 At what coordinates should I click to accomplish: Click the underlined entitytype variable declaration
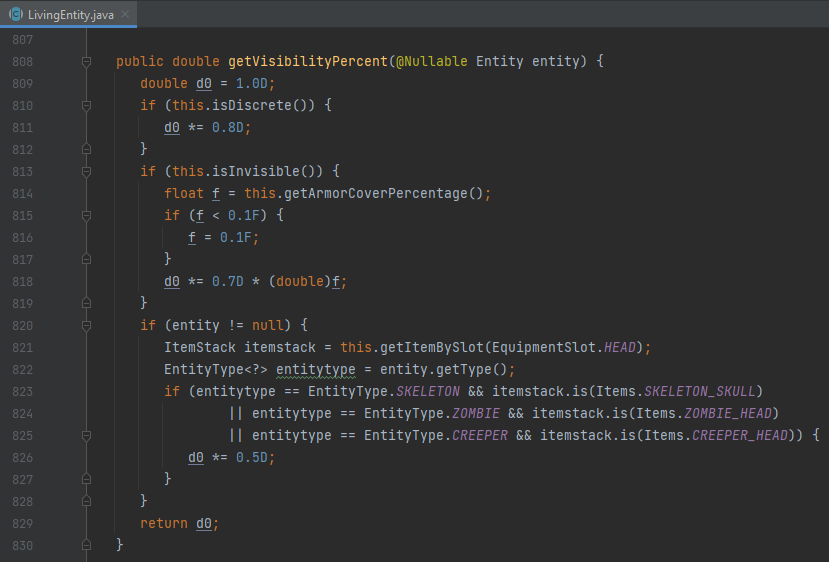pos(316,369)
